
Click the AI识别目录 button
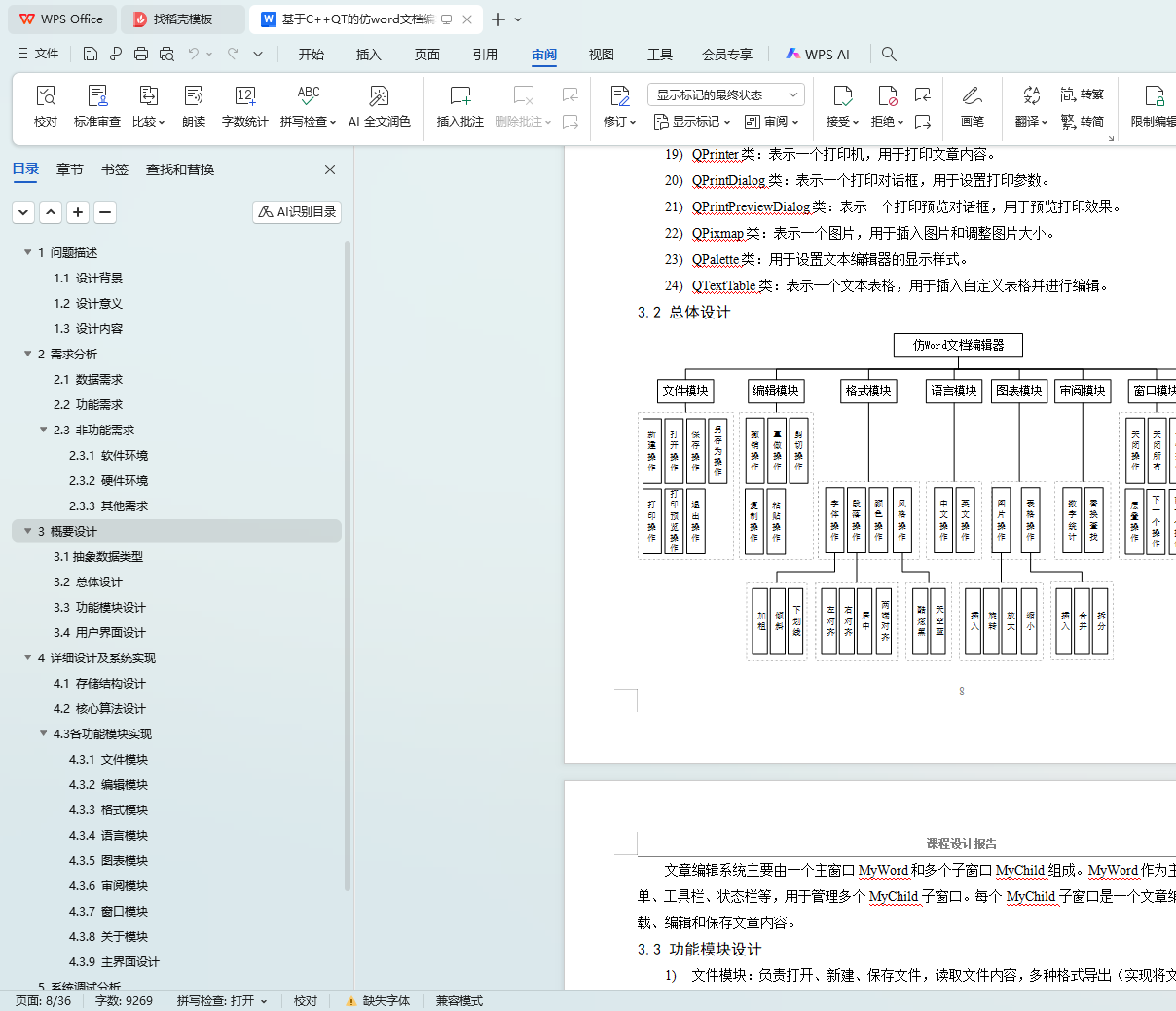click(x=297, y=212)
